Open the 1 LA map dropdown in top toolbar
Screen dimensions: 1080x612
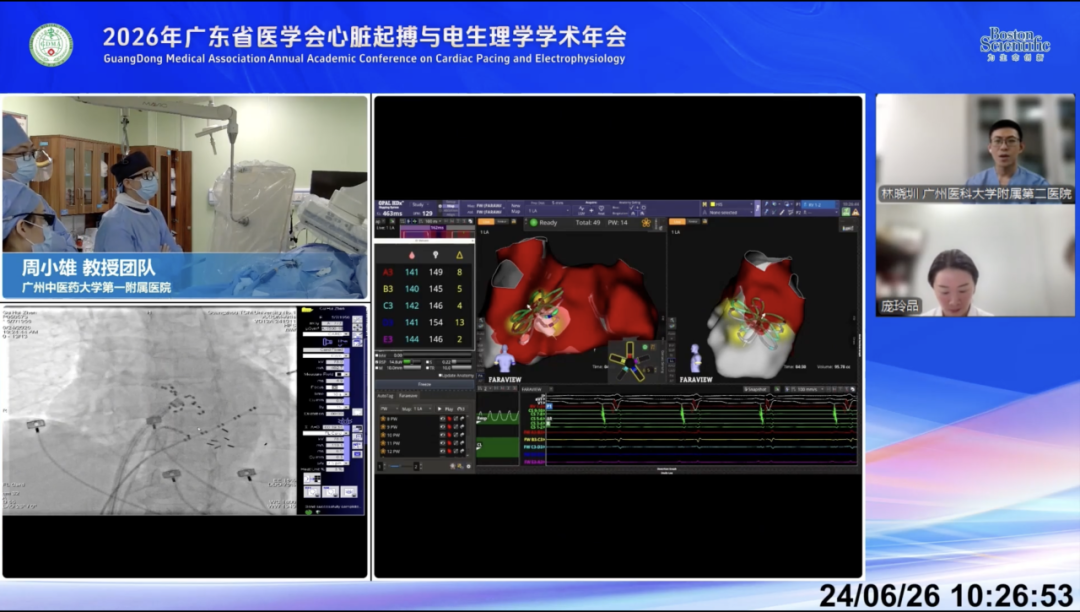pyautogui.click(x=548, y=211)
